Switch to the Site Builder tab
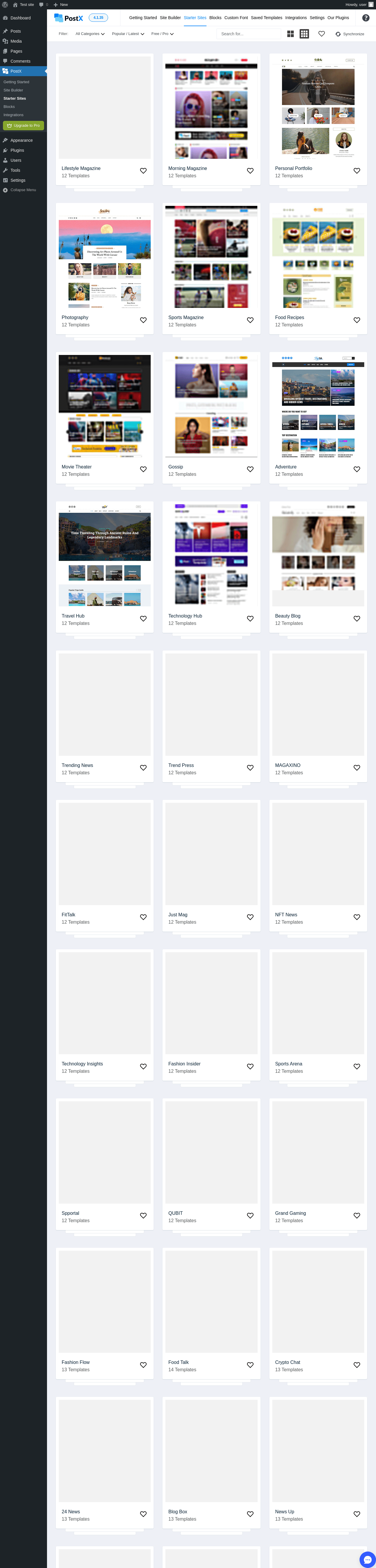The width and height of the screenshot is (376, 1568). point(170,18)
